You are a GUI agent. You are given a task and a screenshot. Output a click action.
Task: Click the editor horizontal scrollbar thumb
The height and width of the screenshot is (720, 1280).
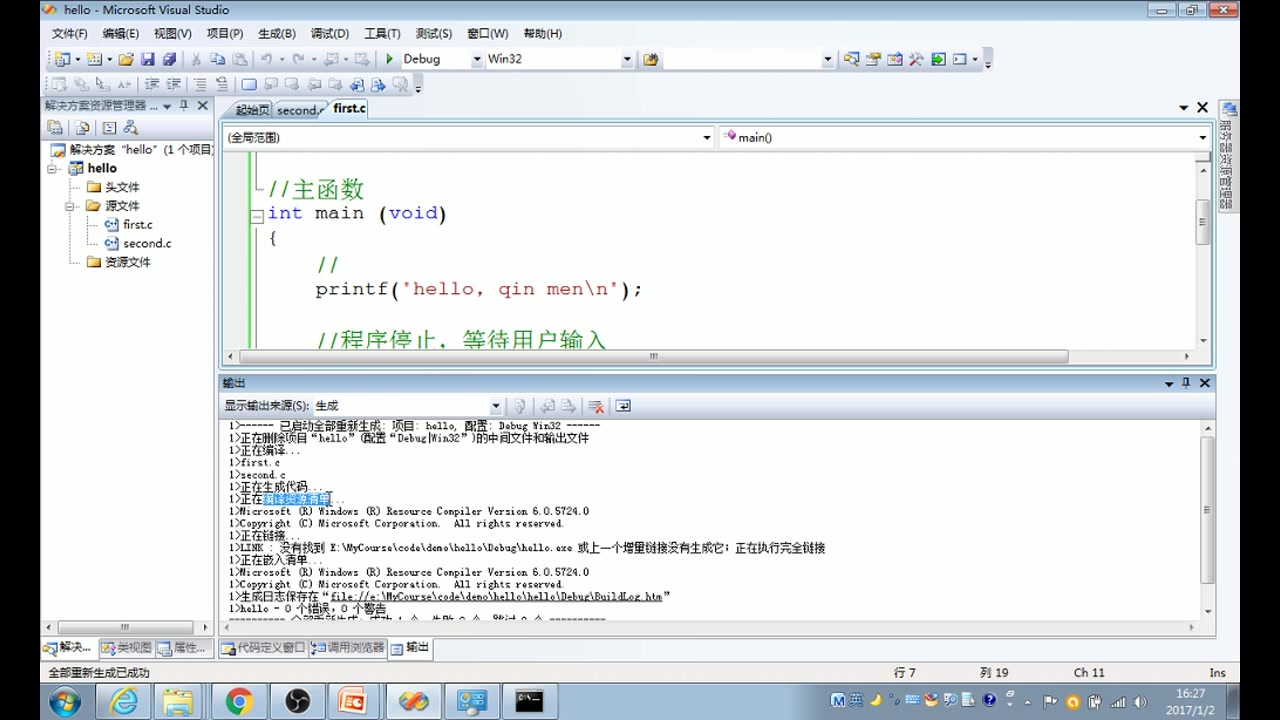(x=654, y=356)
